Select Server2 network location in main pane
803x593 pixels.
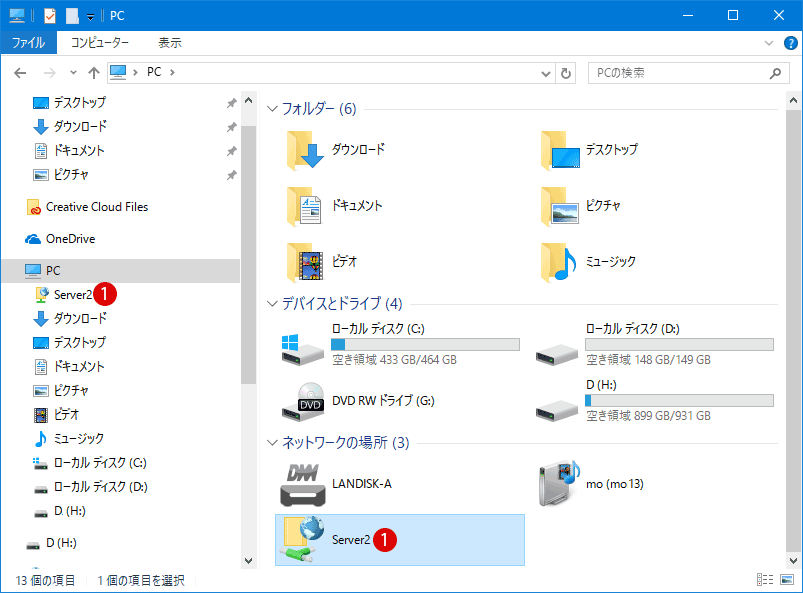[x=400, y=540]
